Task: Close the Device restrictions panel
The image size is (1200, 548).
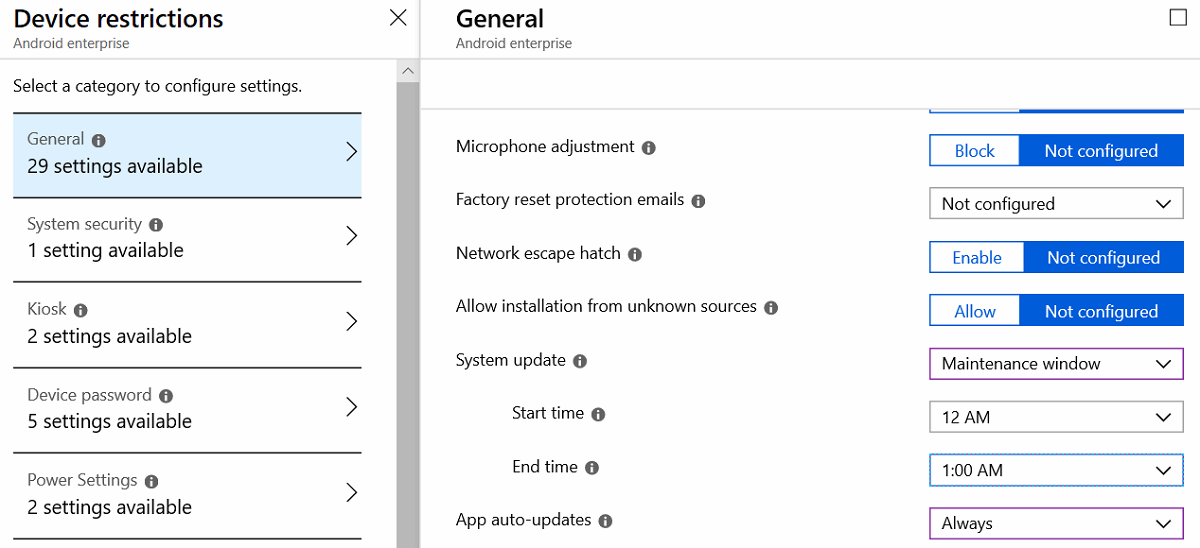Action: click(398, 18)
